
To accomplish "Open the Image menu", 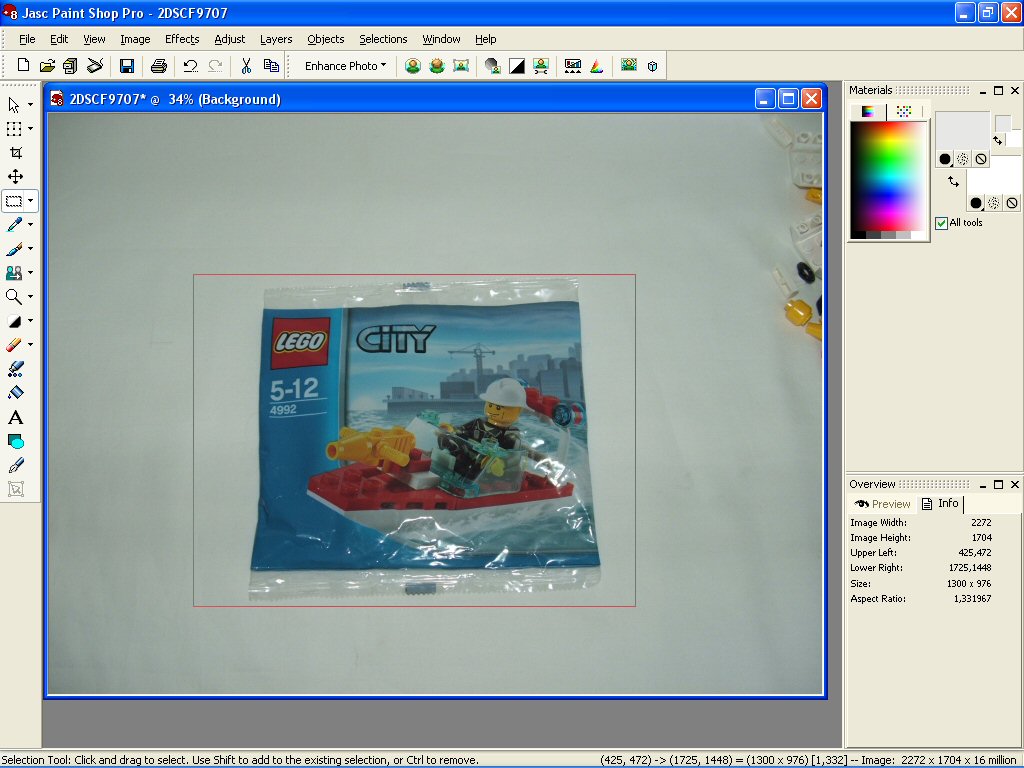I will pos(135,39).
